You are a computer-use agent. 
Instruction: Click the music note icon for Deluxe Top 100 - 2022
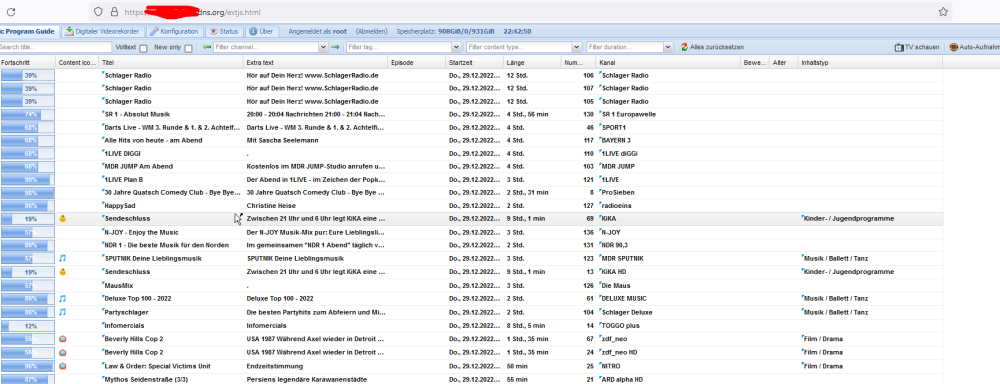click(62, 299)
